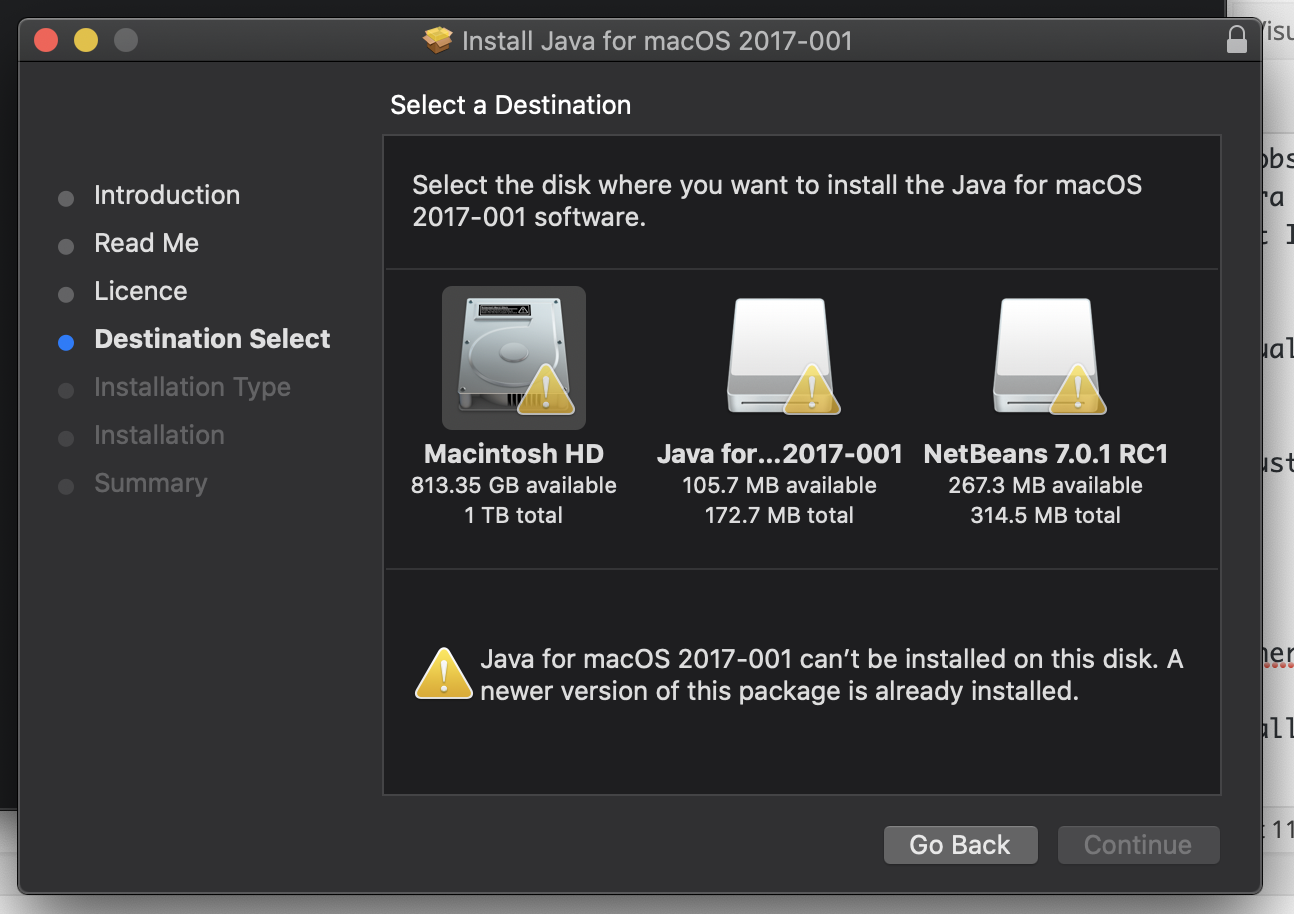
Task: Click "267.3 MB available" text
Action: point(1046,486)
